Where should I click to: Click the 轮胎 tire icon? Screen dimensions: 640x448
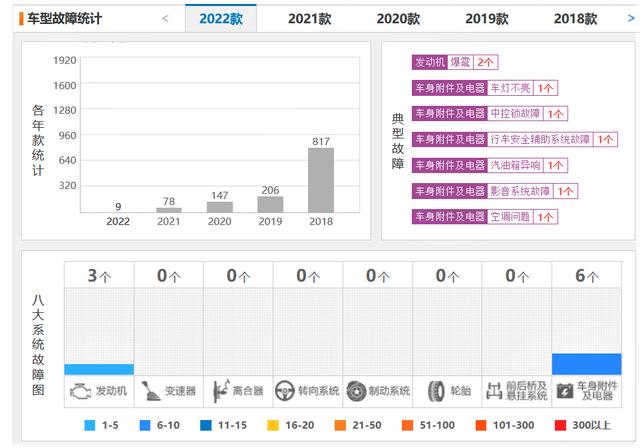coord(436,391)
